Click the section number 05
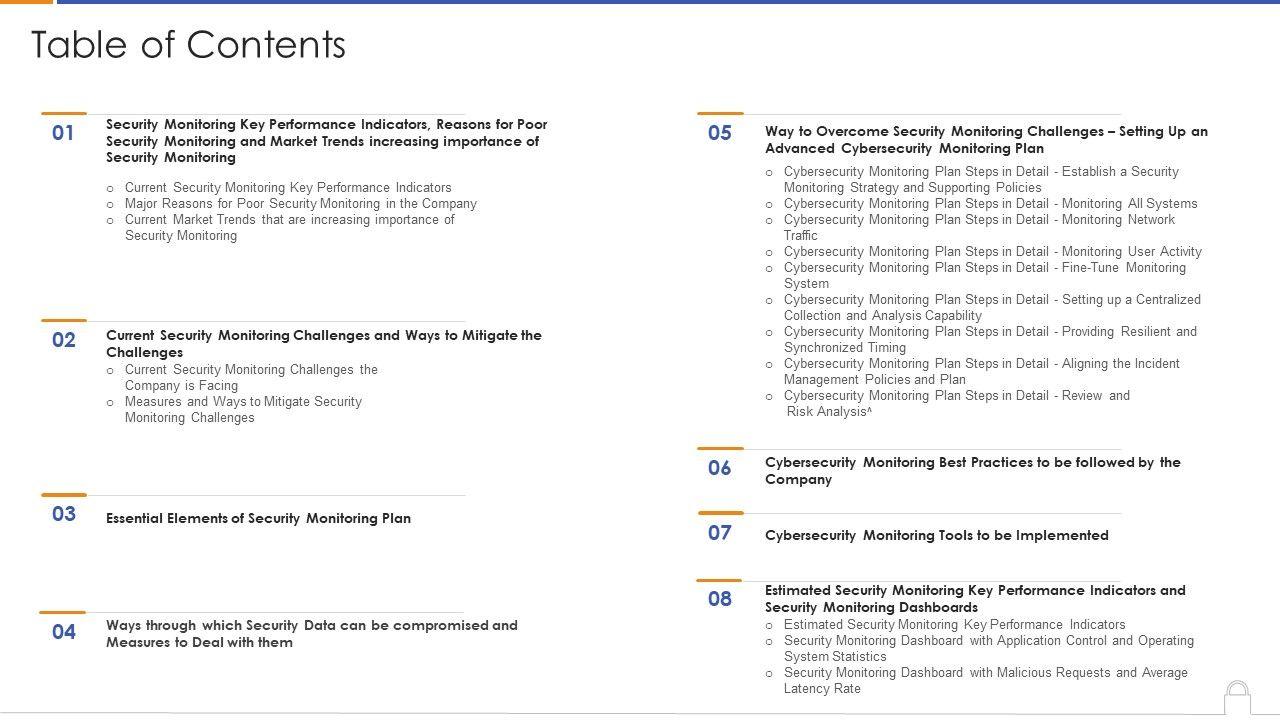This screenshot has height=720, width=1280. point(720,133)
